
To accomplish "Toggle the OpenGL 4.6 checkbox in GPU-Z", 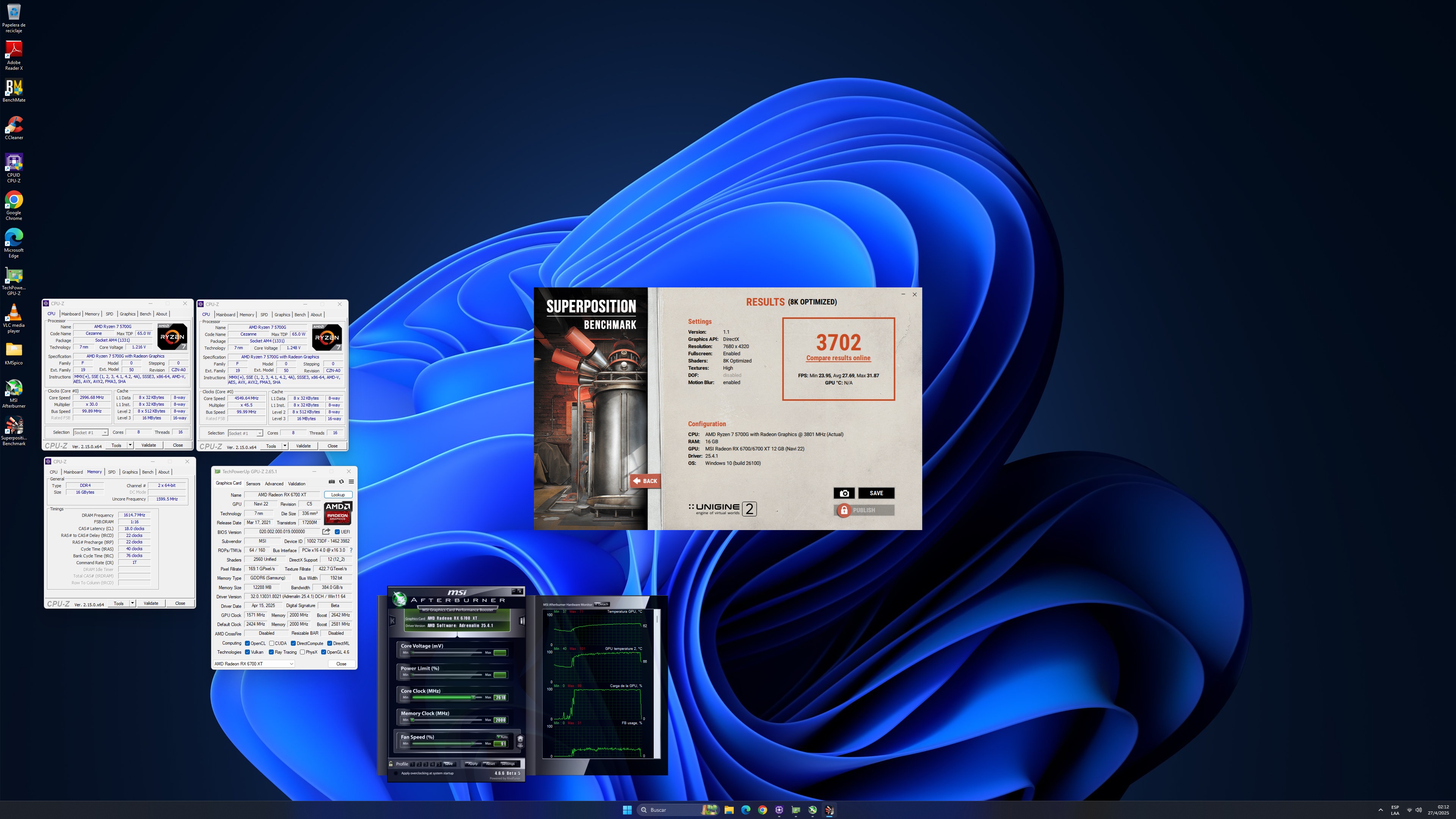I will tap(323, 652).
